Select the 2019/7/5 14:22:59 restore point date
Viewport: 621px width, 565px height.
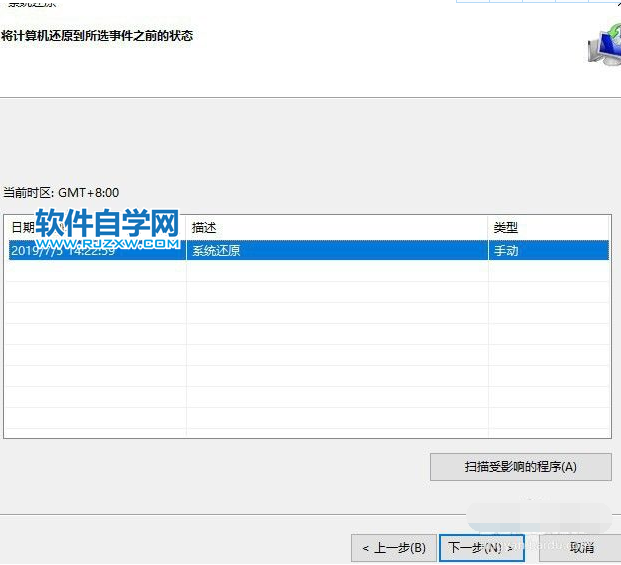[x=62, y=251]
